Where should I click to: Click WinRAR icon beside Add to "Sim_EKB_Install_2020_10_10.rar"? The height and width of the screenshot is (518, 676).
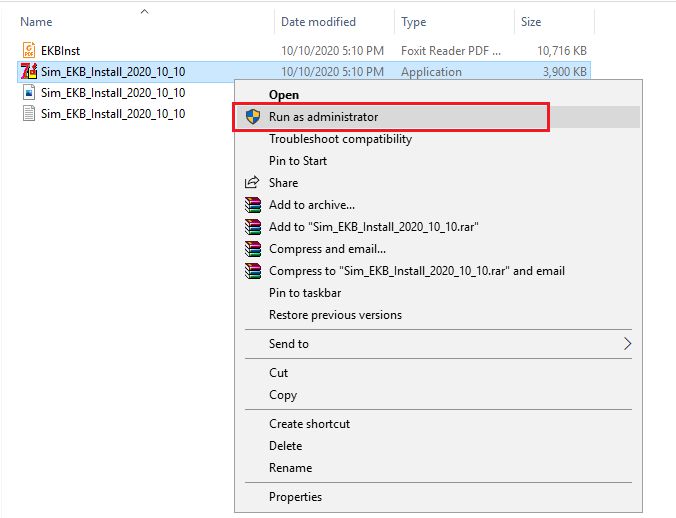coord(252,227)
